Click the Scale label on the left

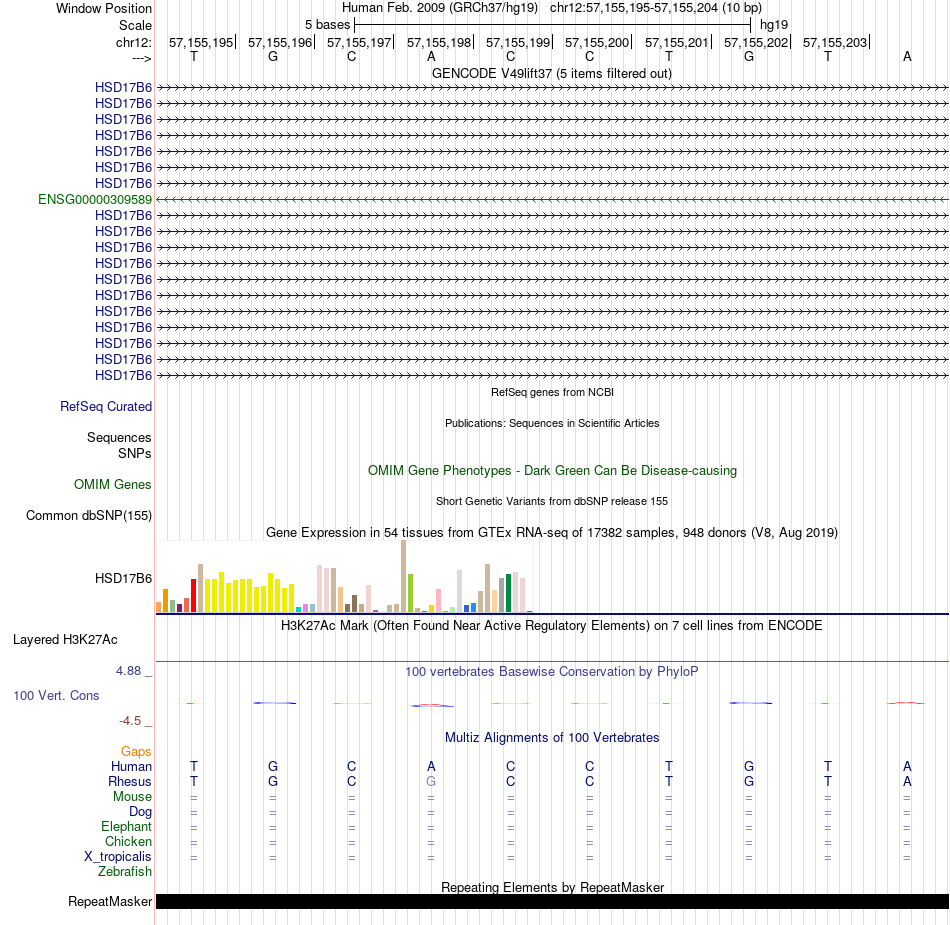click(x=135, y=25)
